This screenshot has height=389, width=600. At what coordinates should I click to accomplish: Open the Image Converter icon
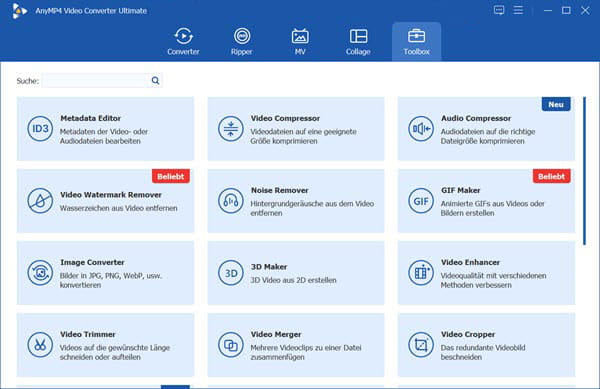point(40,273)
